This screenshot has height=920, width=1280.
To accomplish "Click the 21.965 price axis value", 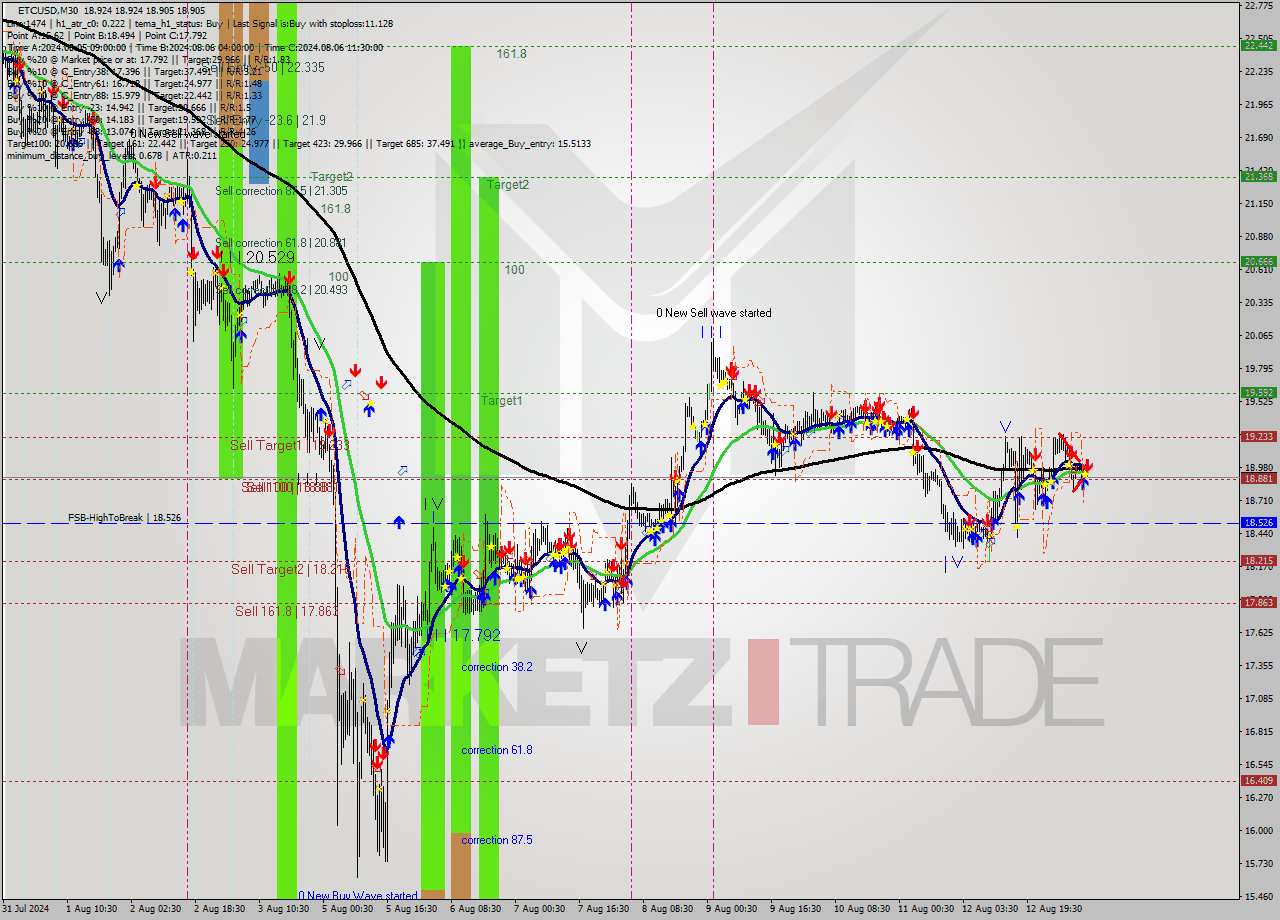I will [x=1258, y=105].
